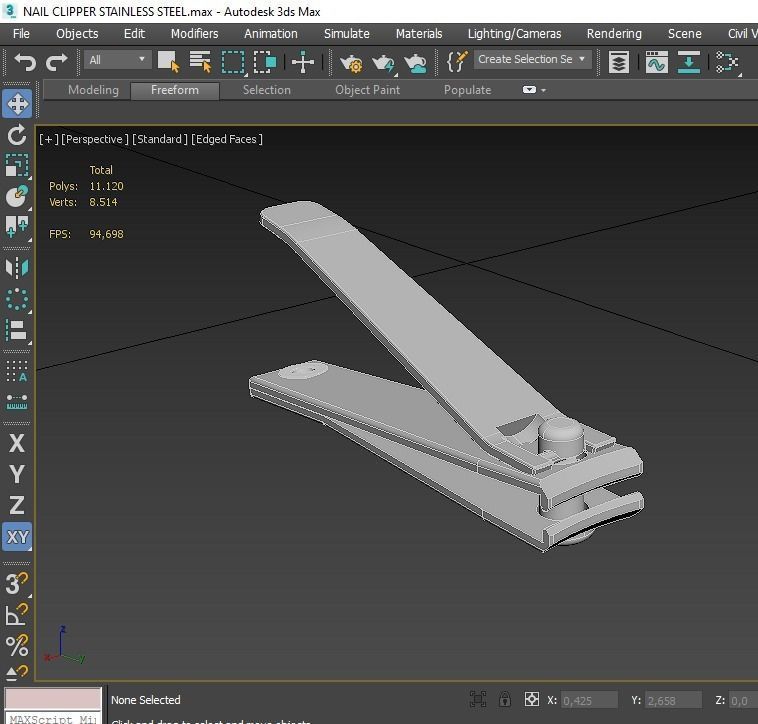Open the Materials menu
The height and width of the screenshot is (724, 758).
tap(419, 34)
